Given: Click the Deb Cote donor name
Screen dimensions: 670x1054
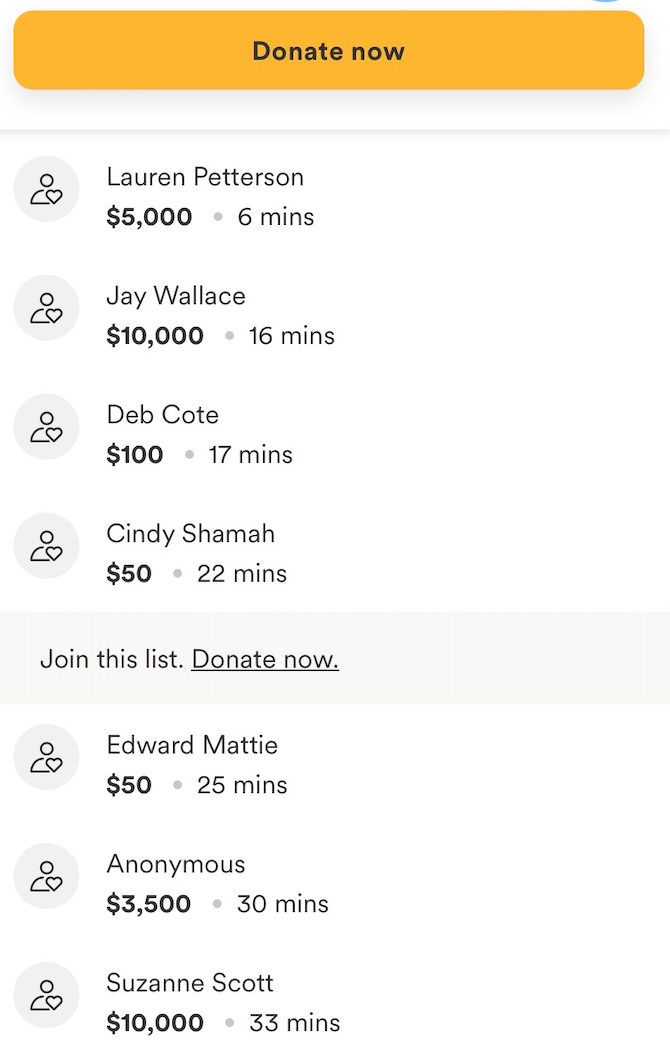Looking at the screenshot, I should [163, 415].
